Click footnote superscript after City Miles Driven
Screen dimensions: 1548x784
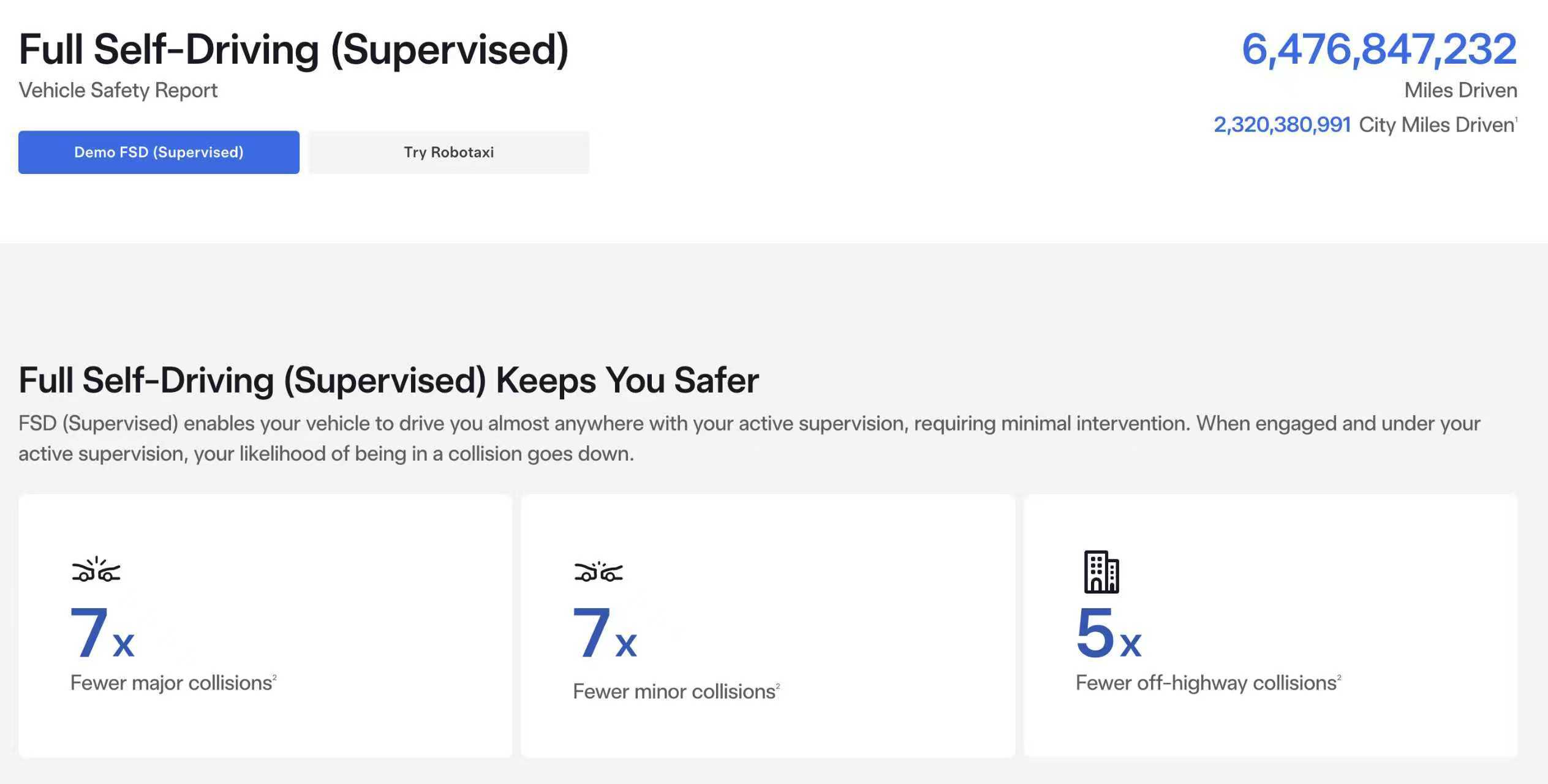[x=1516, y=119]
